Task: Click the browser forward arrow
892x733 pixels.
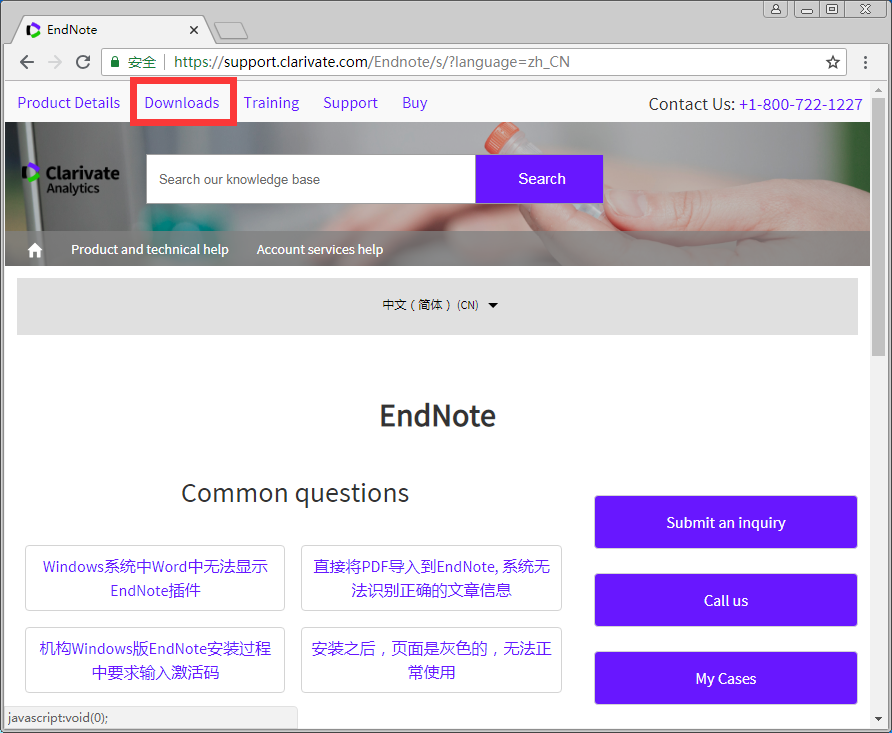Action: [55, 62]
